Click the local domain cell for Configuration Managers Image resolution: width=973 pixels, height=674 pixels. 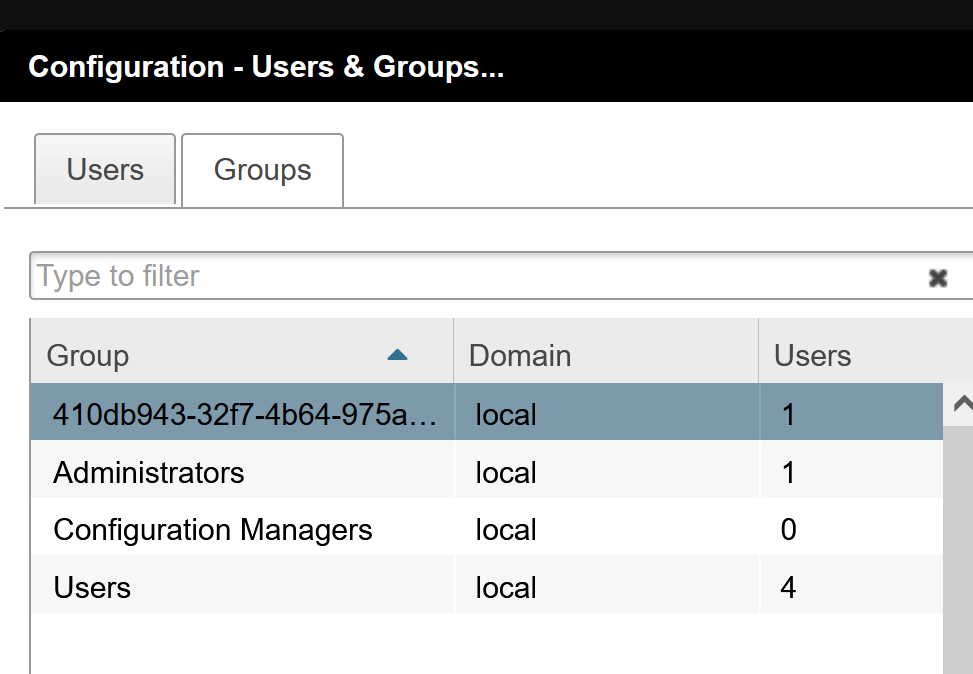tap(506, 530)
